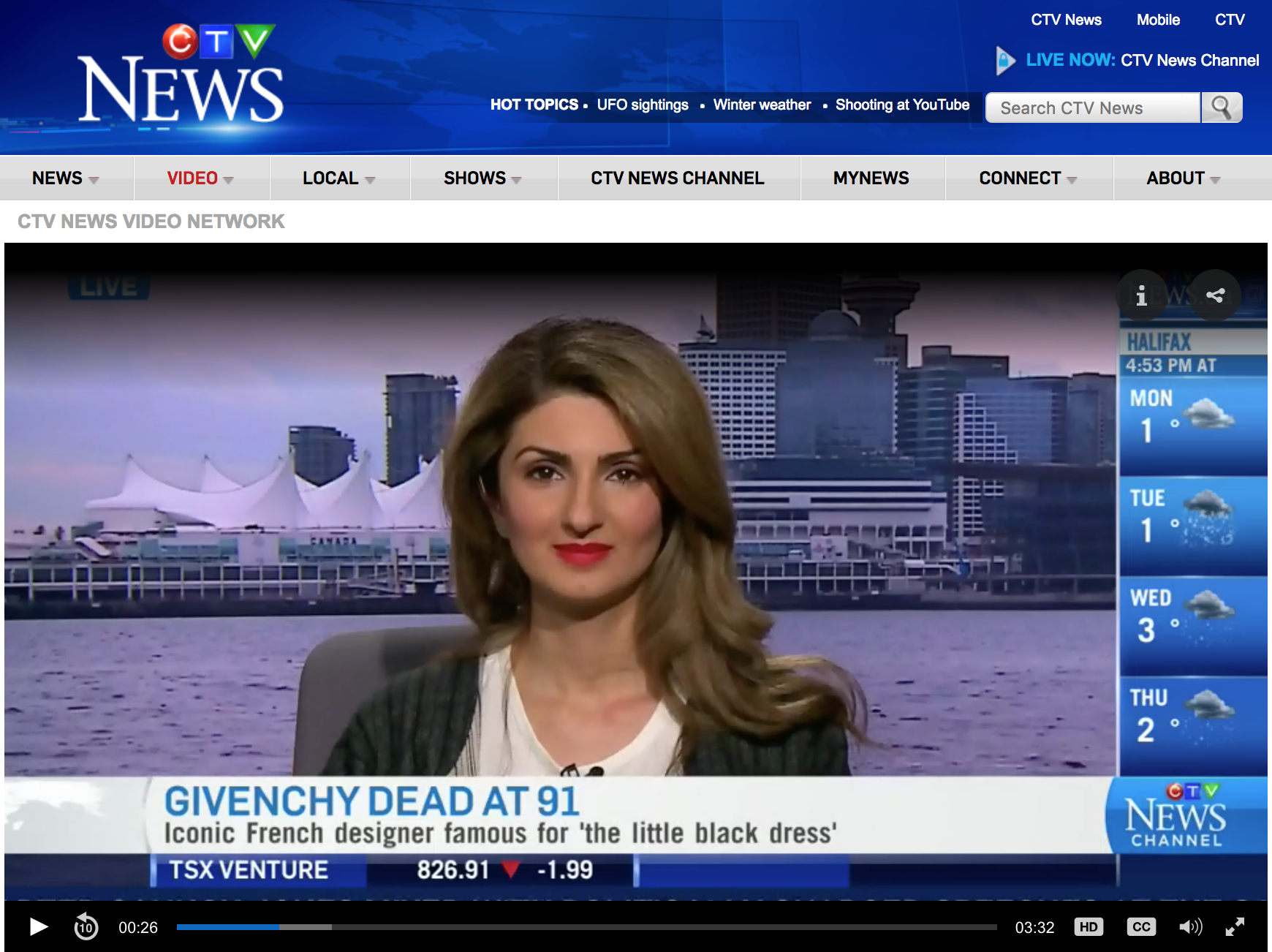Click the Live Now play icon
The image size is (1272, 952).
tap(1005, 60)
